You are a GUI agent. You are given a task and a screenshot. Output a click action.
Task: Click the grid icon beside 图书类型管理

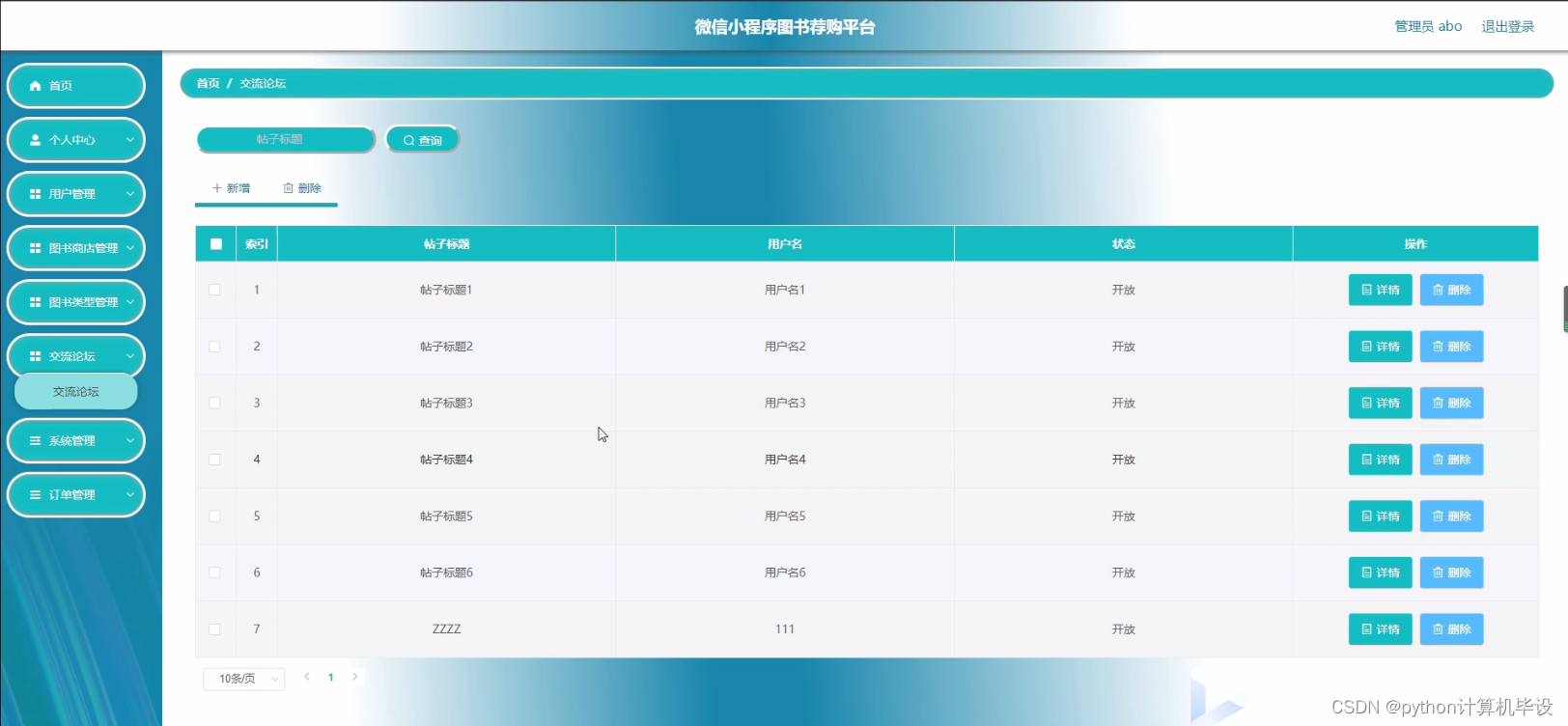point(36,302)
